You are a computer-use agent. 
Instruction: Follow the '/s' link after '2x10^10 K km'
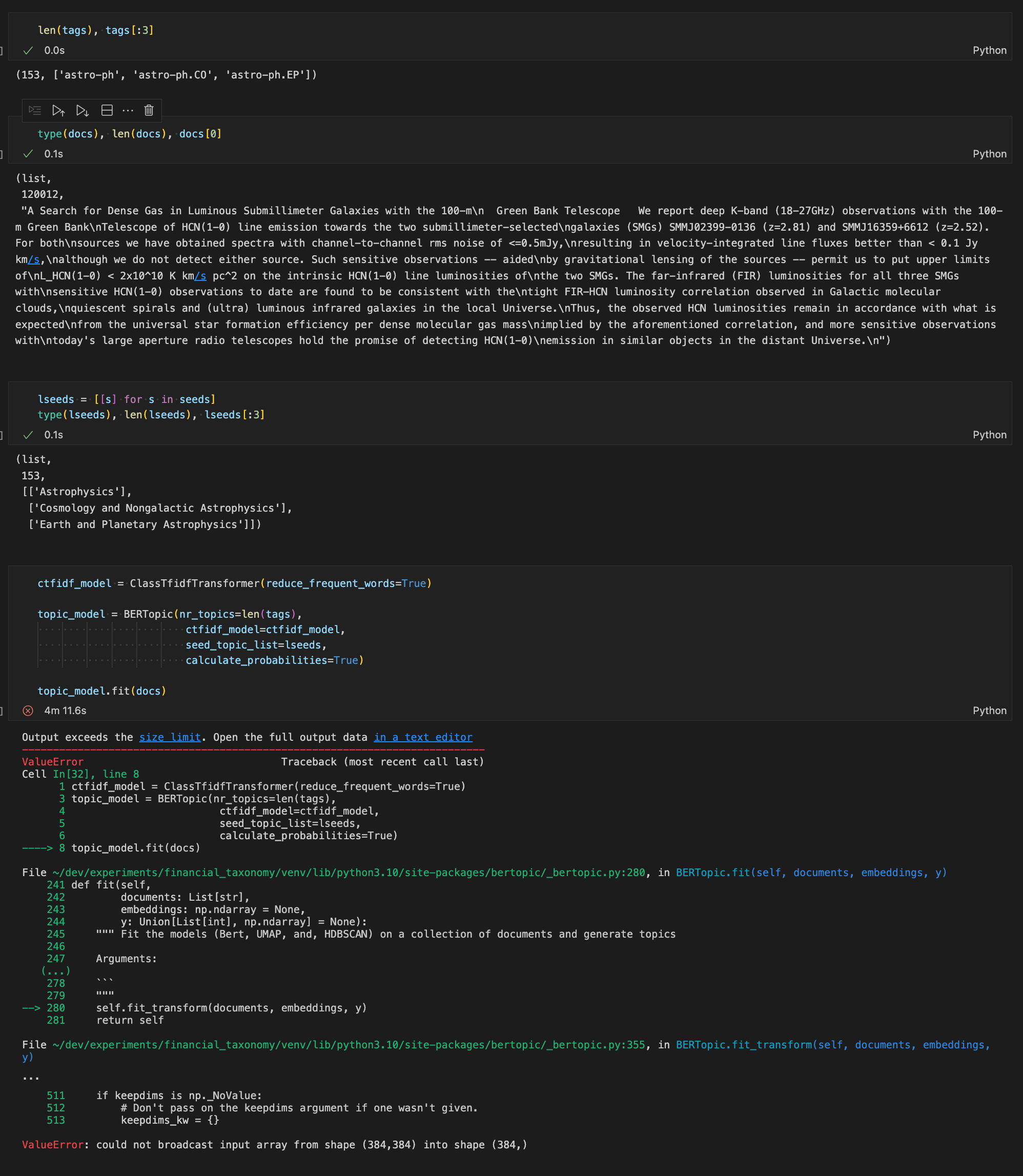click(200, 276)
